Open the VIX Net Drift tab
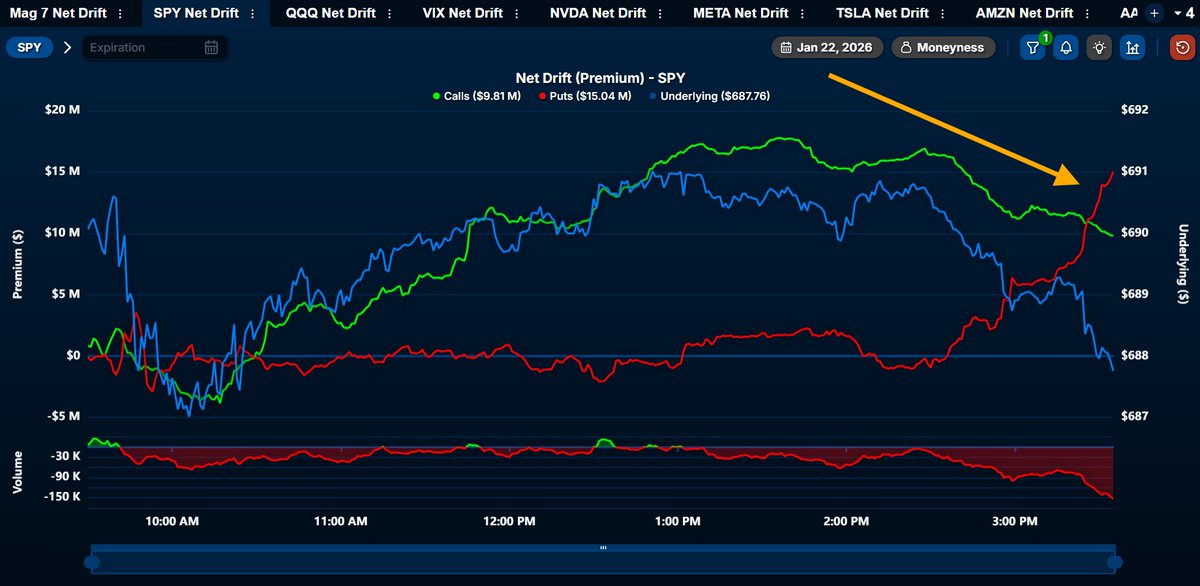This screenshot has width=1200, height=586. click(x=461, y=13)
